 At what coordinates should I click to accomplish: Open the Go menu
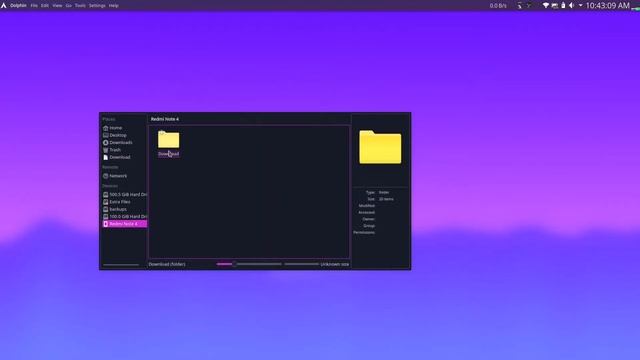pos(68,6)
